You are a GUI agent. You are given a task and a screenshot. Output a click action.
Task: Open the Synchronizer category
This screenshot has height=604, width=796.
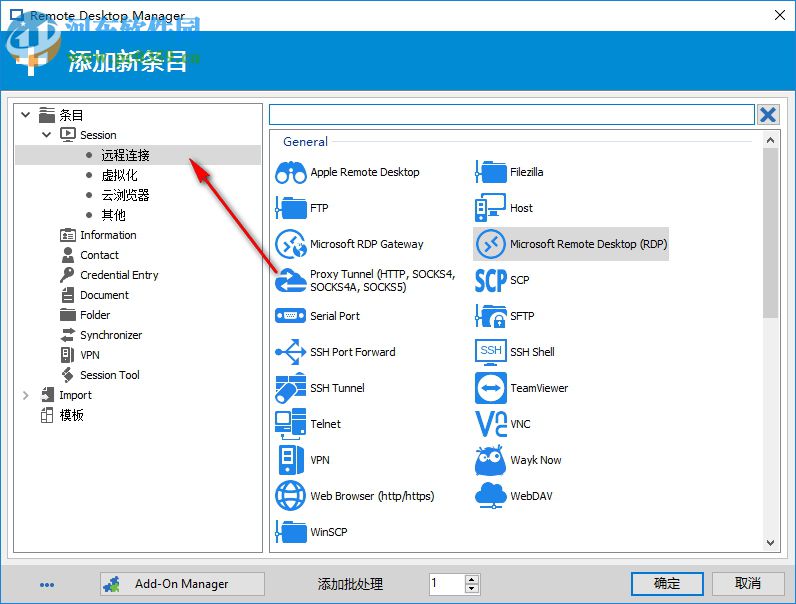[111, 335]
